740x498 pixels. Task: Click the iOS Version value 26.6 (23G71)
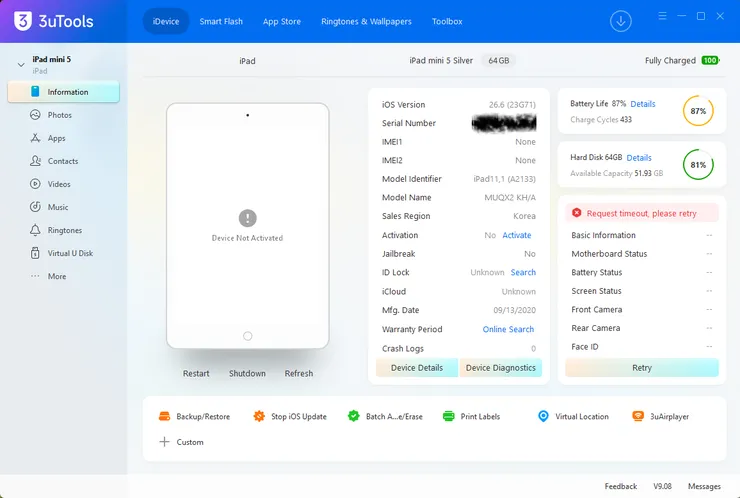click(x=512, y=105)
